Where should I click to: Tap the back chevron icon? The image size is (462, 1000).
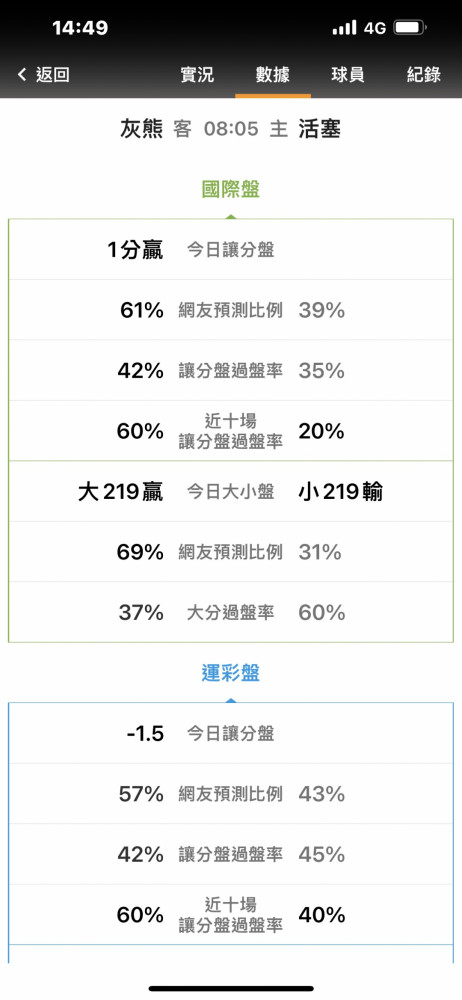point(22,75)
